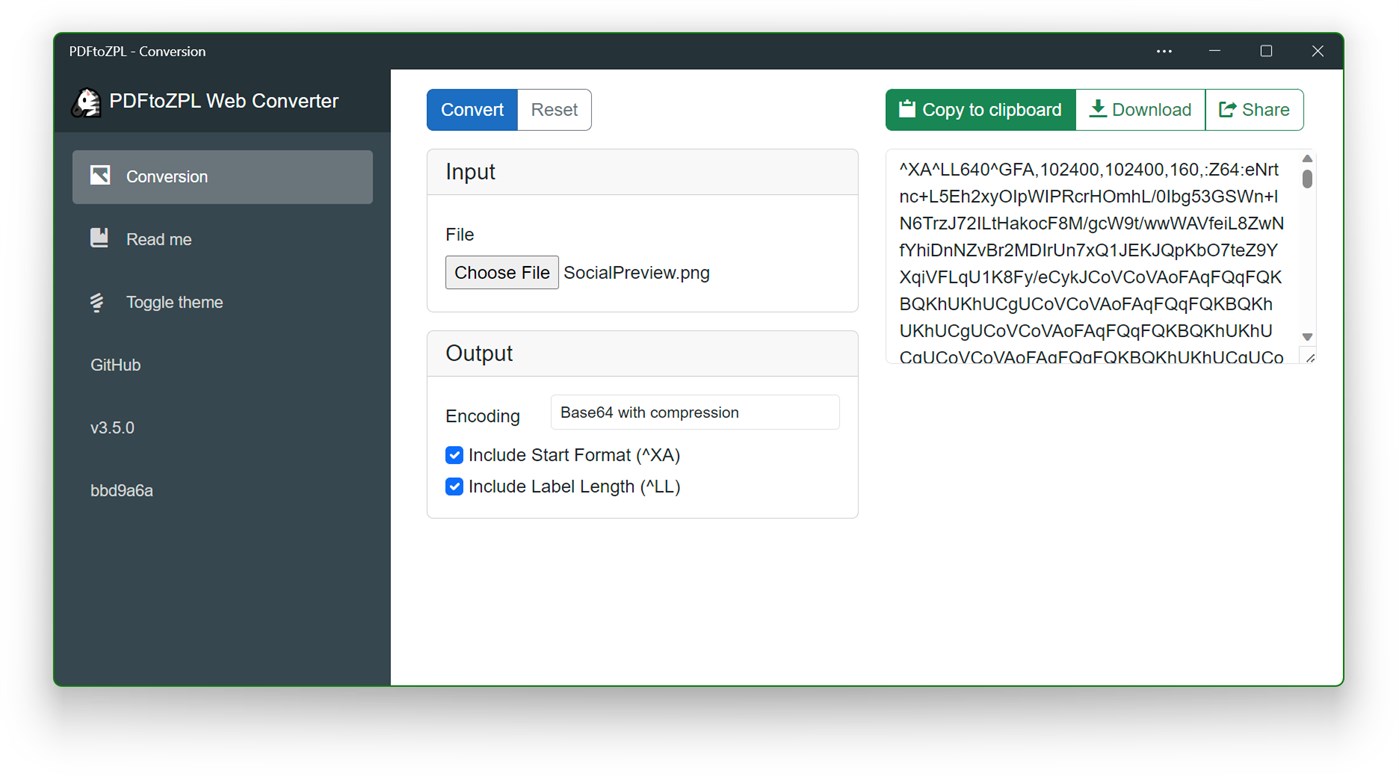
Task: Click the Conversion image icon in sidebar
Action: pyautogui.click(x=100, y=176)
